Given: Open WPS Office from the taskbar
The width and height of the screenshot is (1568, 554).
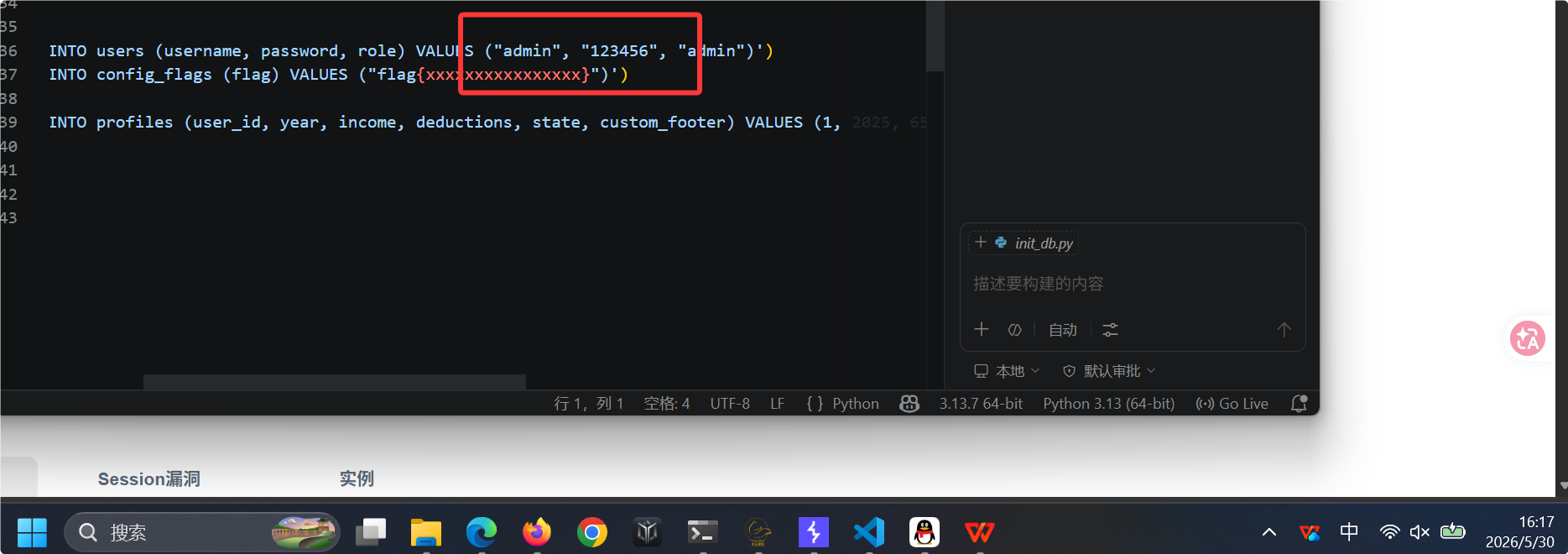Looking at the screenshot, I should click(x=980, y=532).
